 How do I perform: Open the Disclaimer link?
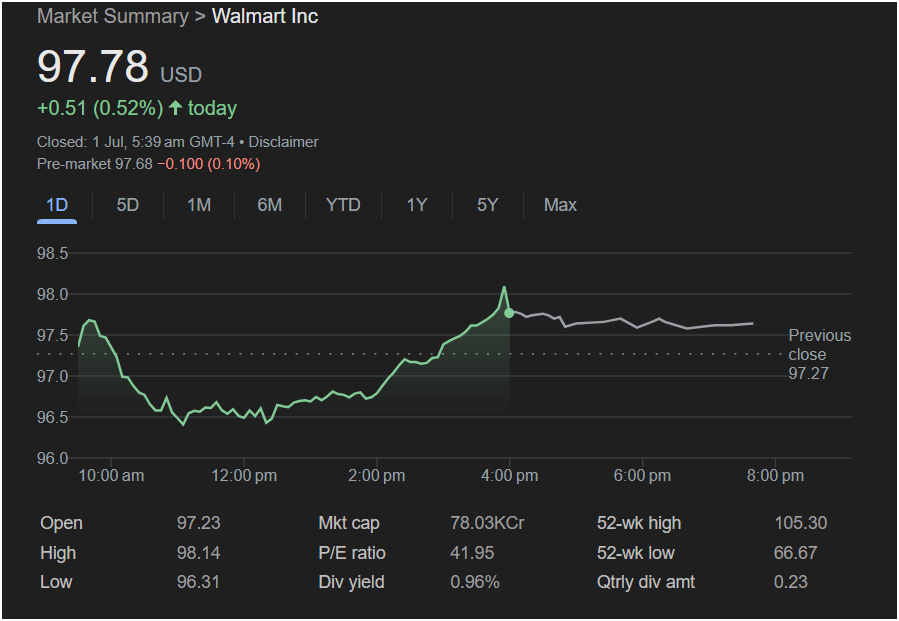pos(283,142)
